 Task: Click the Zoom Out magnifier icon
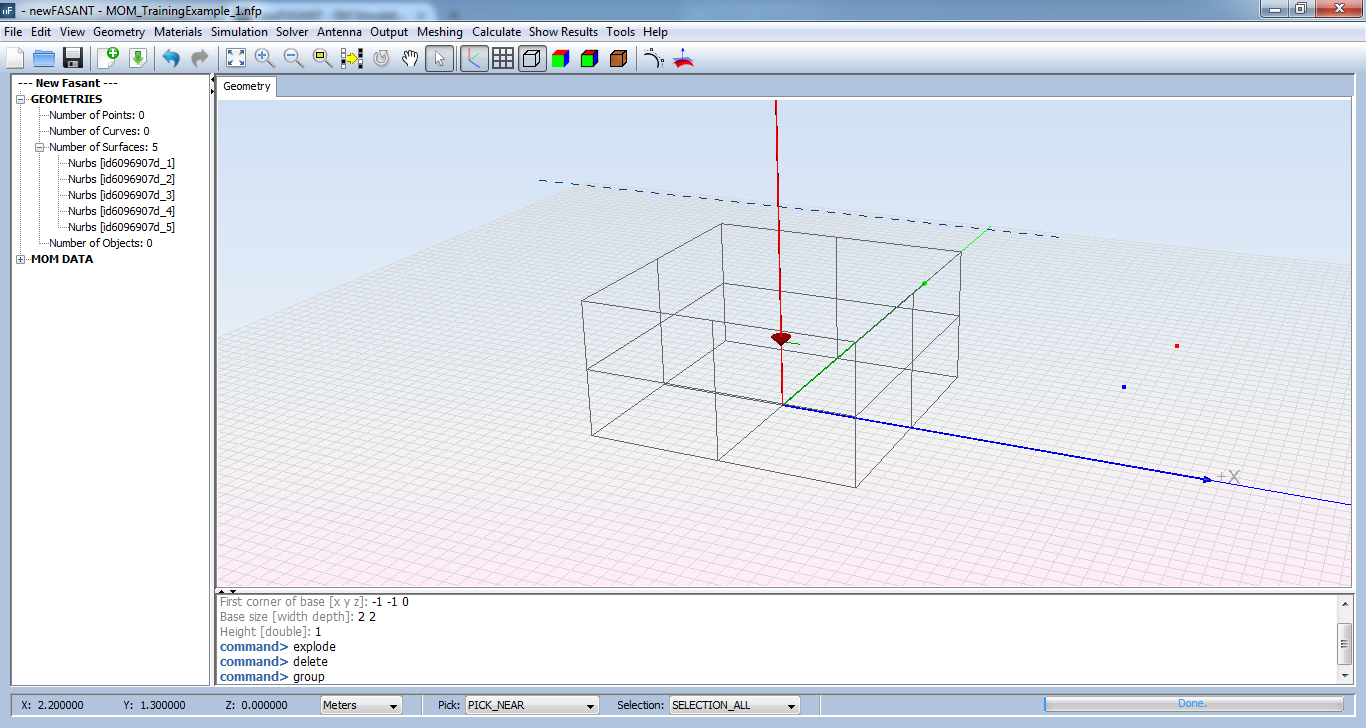click(x=293, y=58)
